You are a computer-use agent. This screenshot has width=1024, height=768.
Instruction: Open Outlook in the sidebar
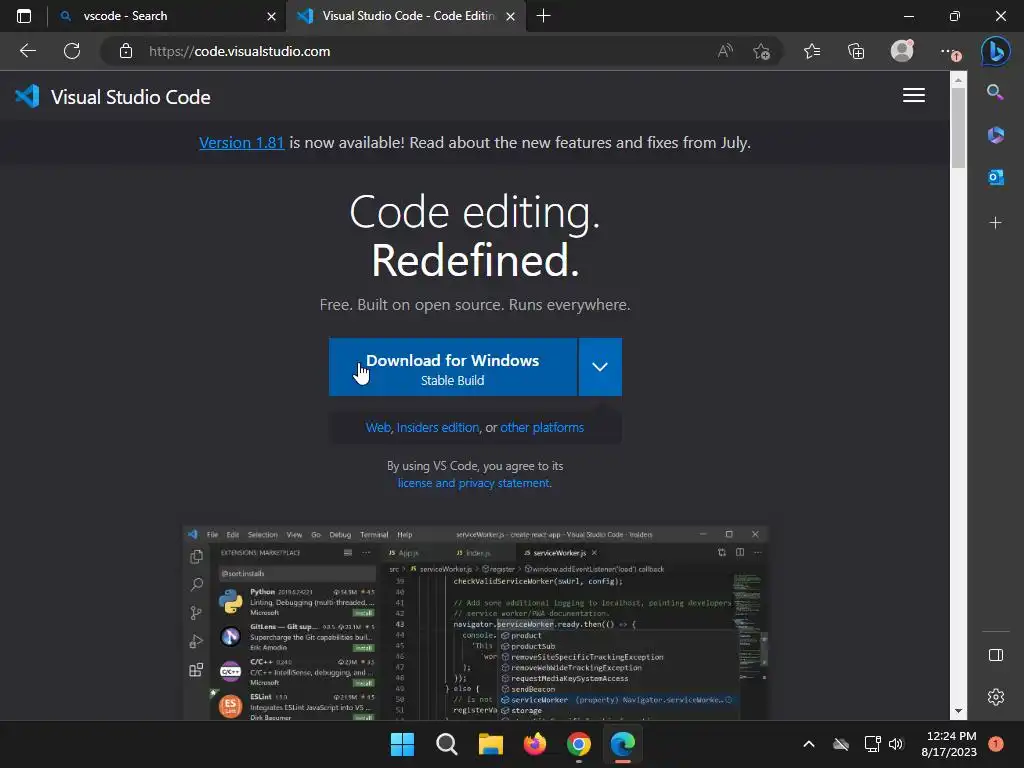(995, 177)
